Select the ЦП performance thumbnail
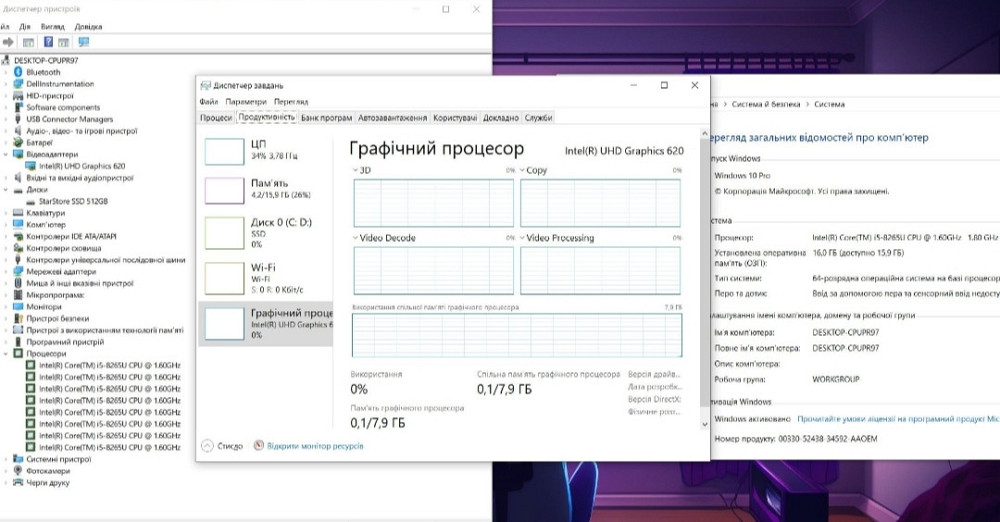Viewport: 1000px width, 522px height. click(x=265, y=151)
